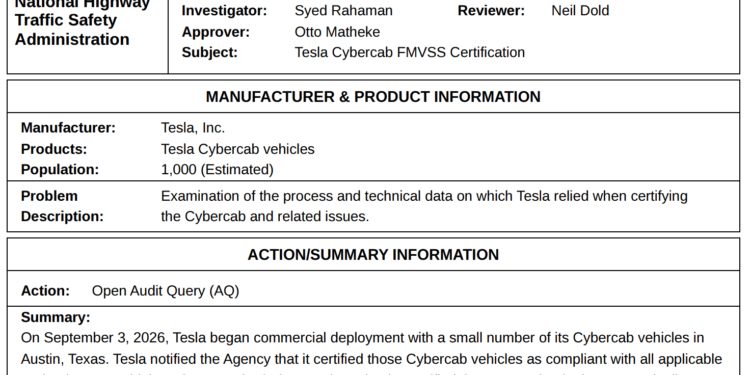
Task: Click the Population label
Action: pyautogui.click(x=60, y=170)
